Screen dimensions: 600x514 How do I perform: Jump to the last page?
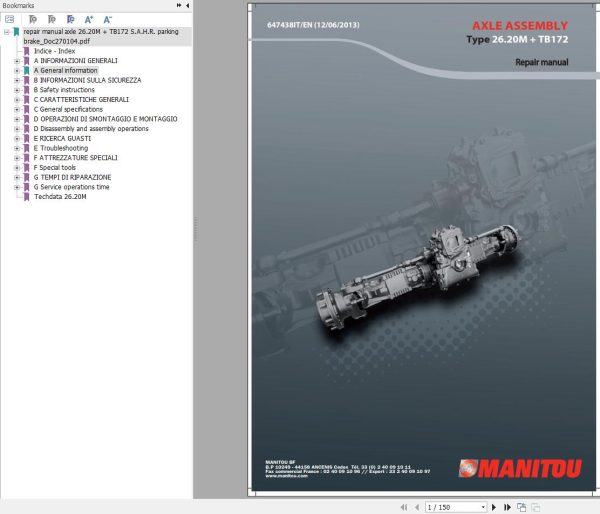click(507, 507)
